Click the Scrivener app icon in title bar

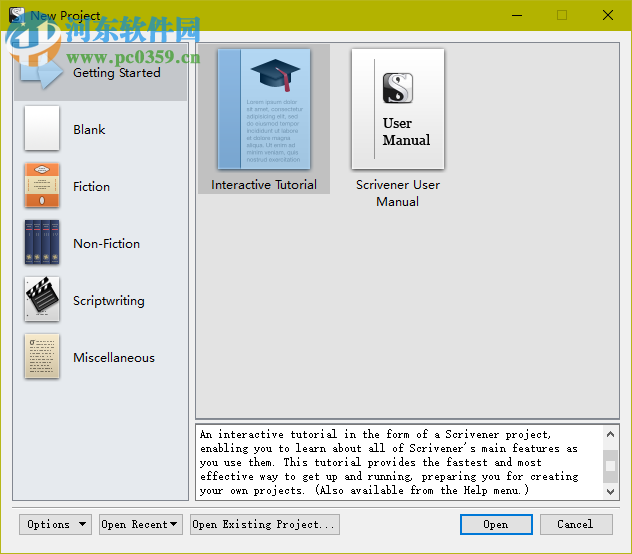click(x=17, y=15)
